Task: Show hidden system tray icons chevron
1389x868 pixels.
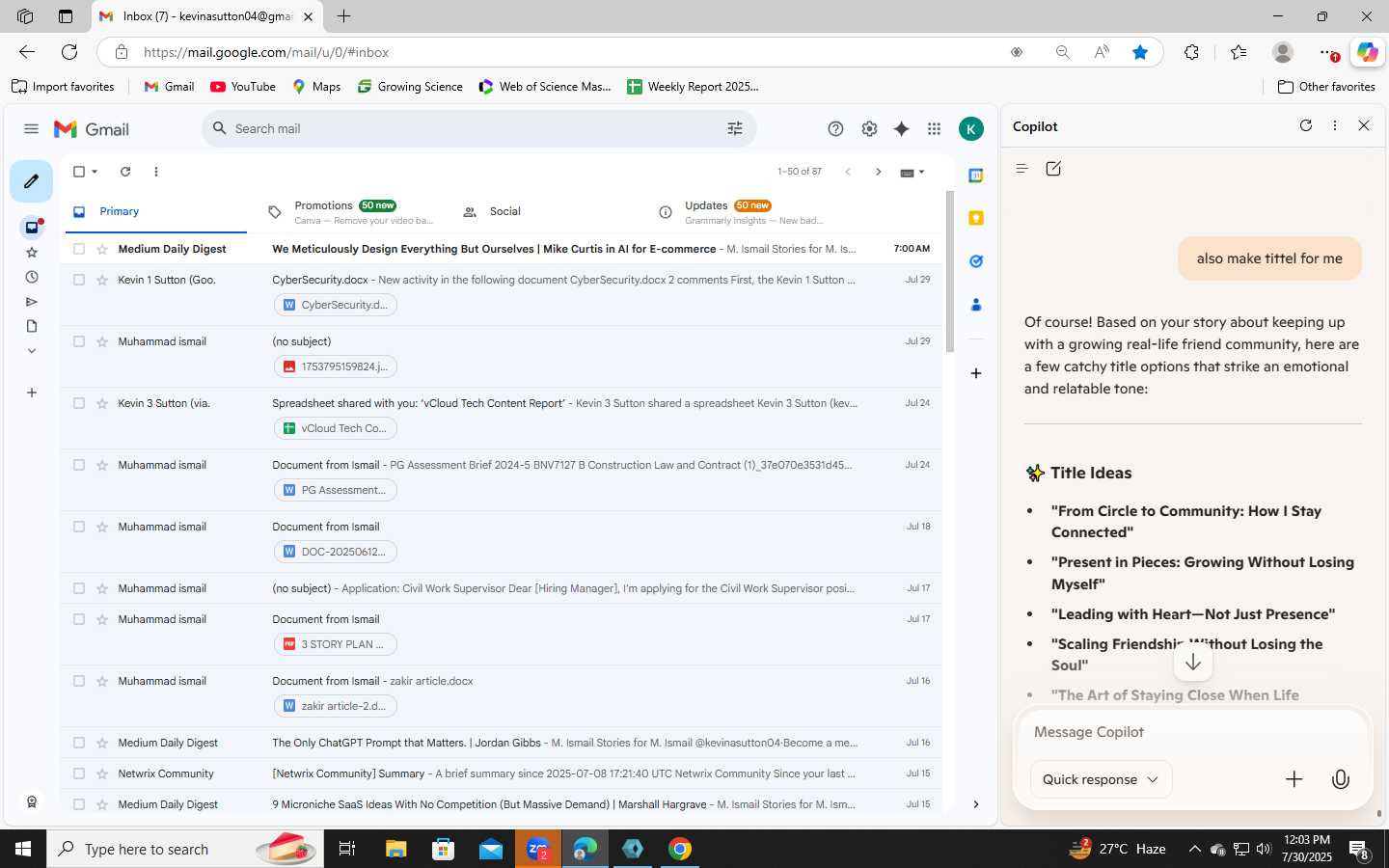Action: point(1194,849)
